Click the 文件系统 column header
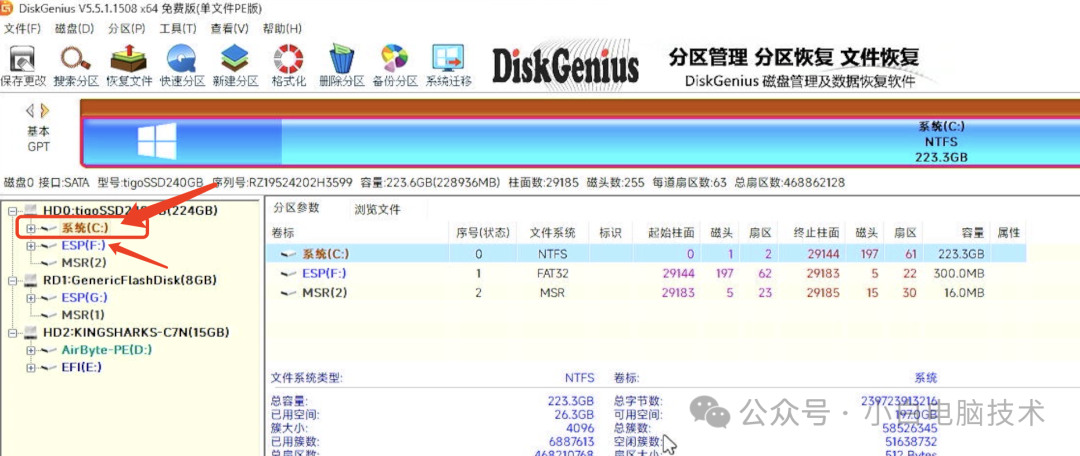 (x=552, y=233)
